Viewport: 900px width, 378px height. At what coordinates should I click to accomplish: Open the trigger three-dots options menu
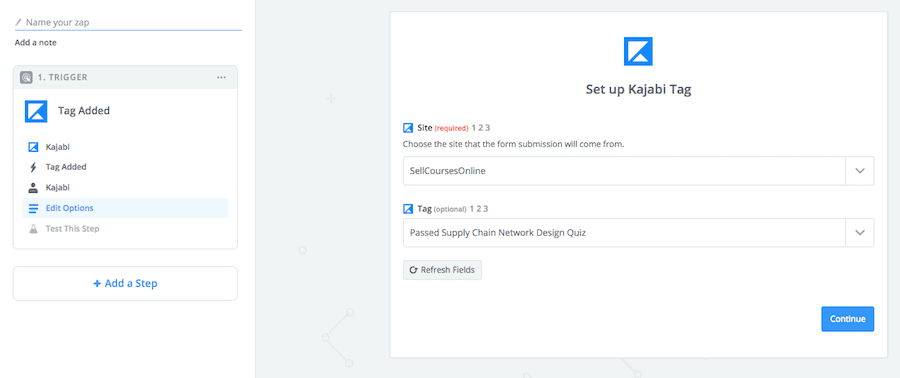[x=222, y=77]
